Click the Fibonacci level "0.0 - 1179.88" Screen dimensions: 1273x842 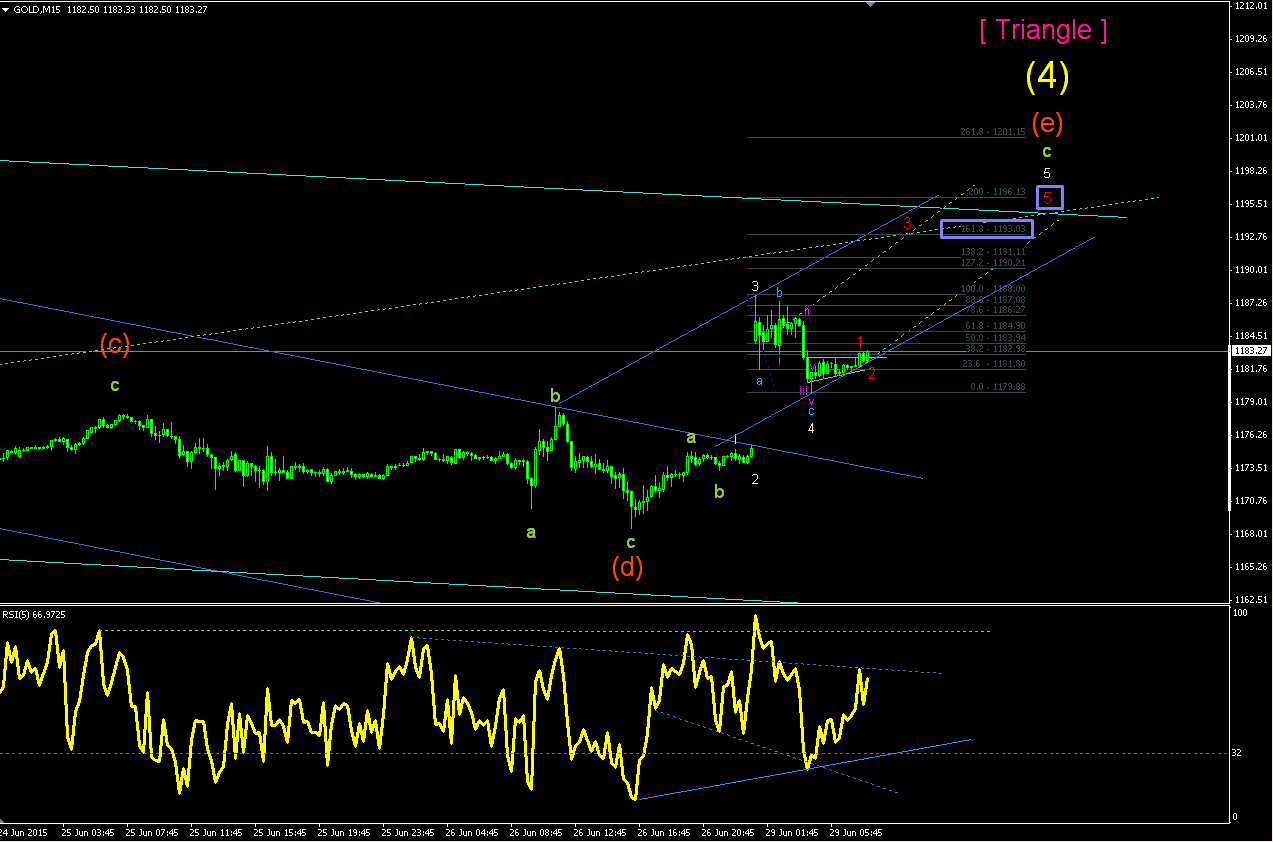pyautogui.click(x=998, y=386)
